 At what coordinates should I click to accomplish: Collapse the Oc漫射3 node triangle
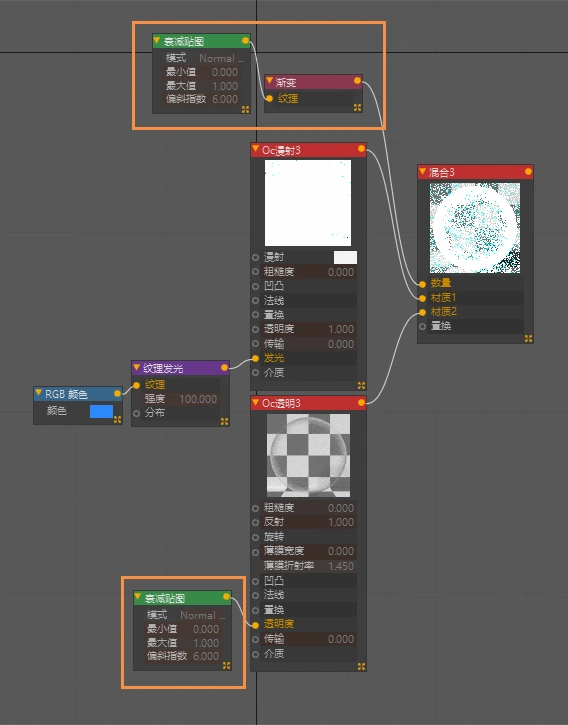click(255, 149)
